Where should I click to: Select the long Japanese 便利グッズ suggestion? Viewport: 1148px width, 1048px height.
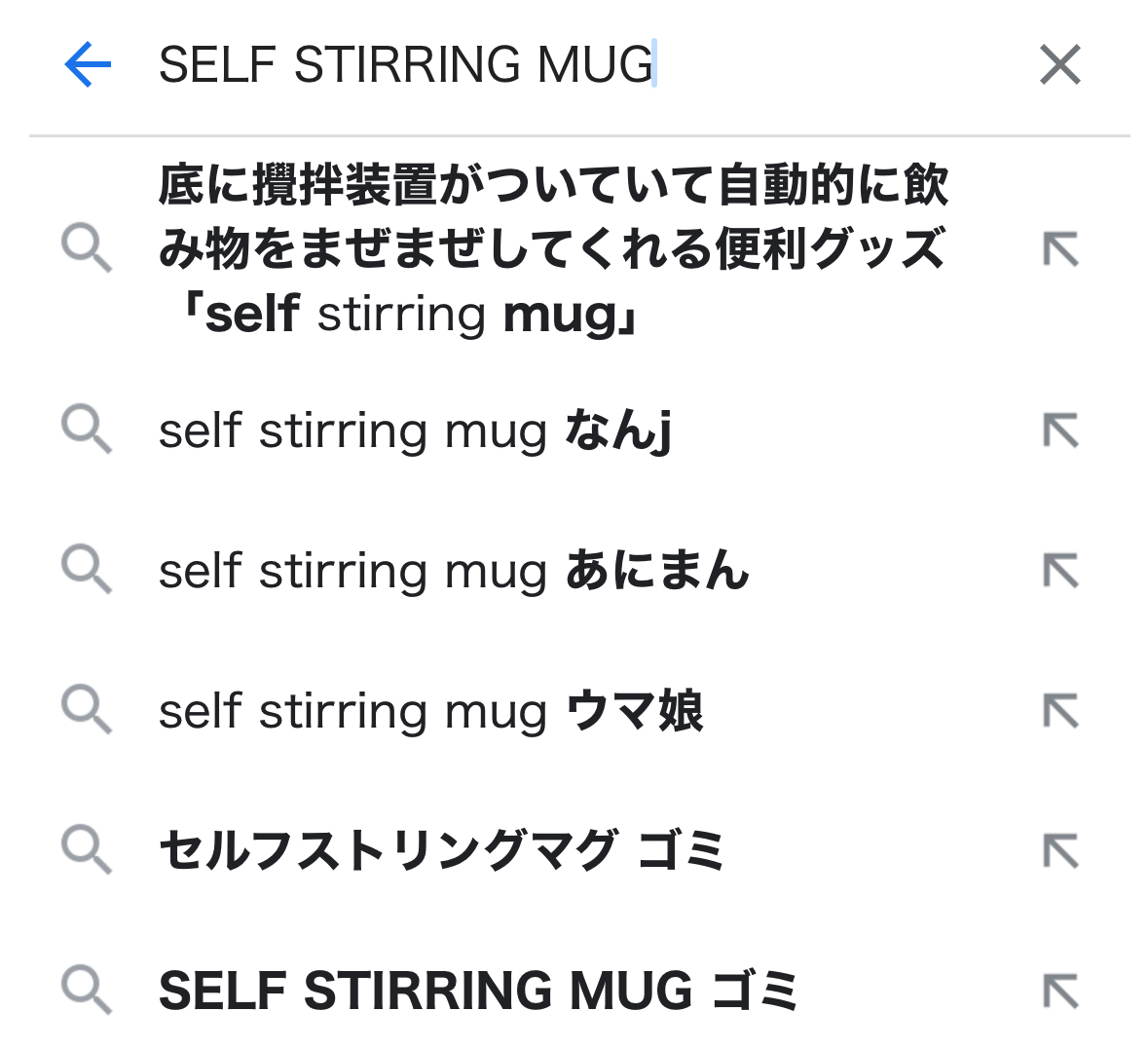pos(552,249)
